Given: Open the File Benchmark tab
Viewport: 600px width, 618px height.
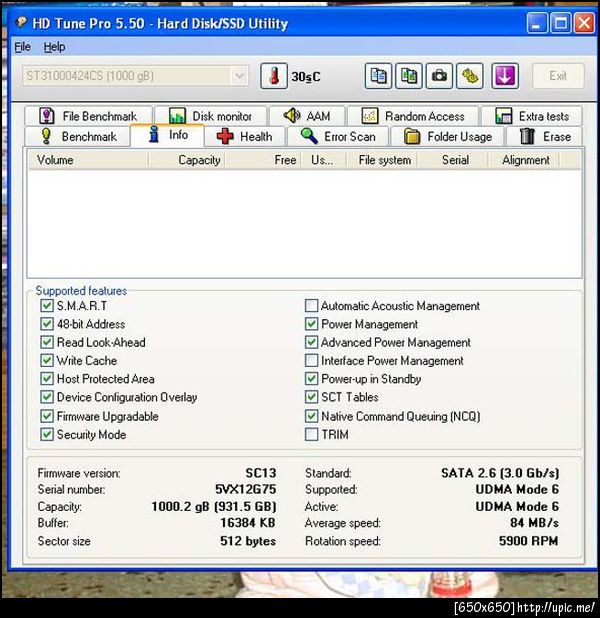Looking at the screenshot, I should coord(88,116).
